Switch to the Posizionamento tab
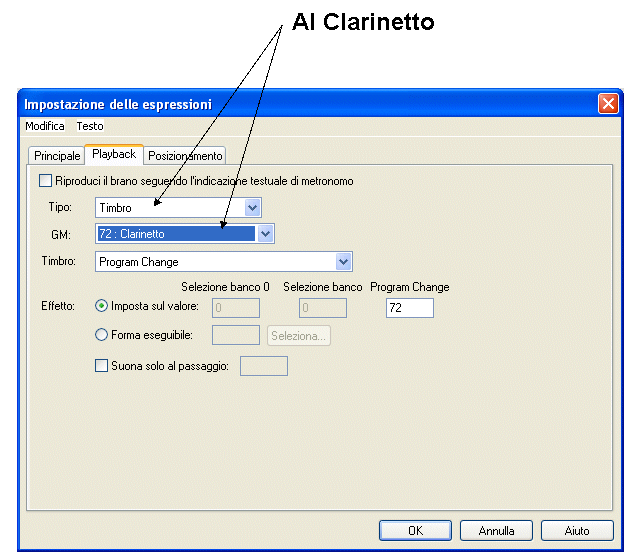This screenshot has width=636, height=560. 185,156
